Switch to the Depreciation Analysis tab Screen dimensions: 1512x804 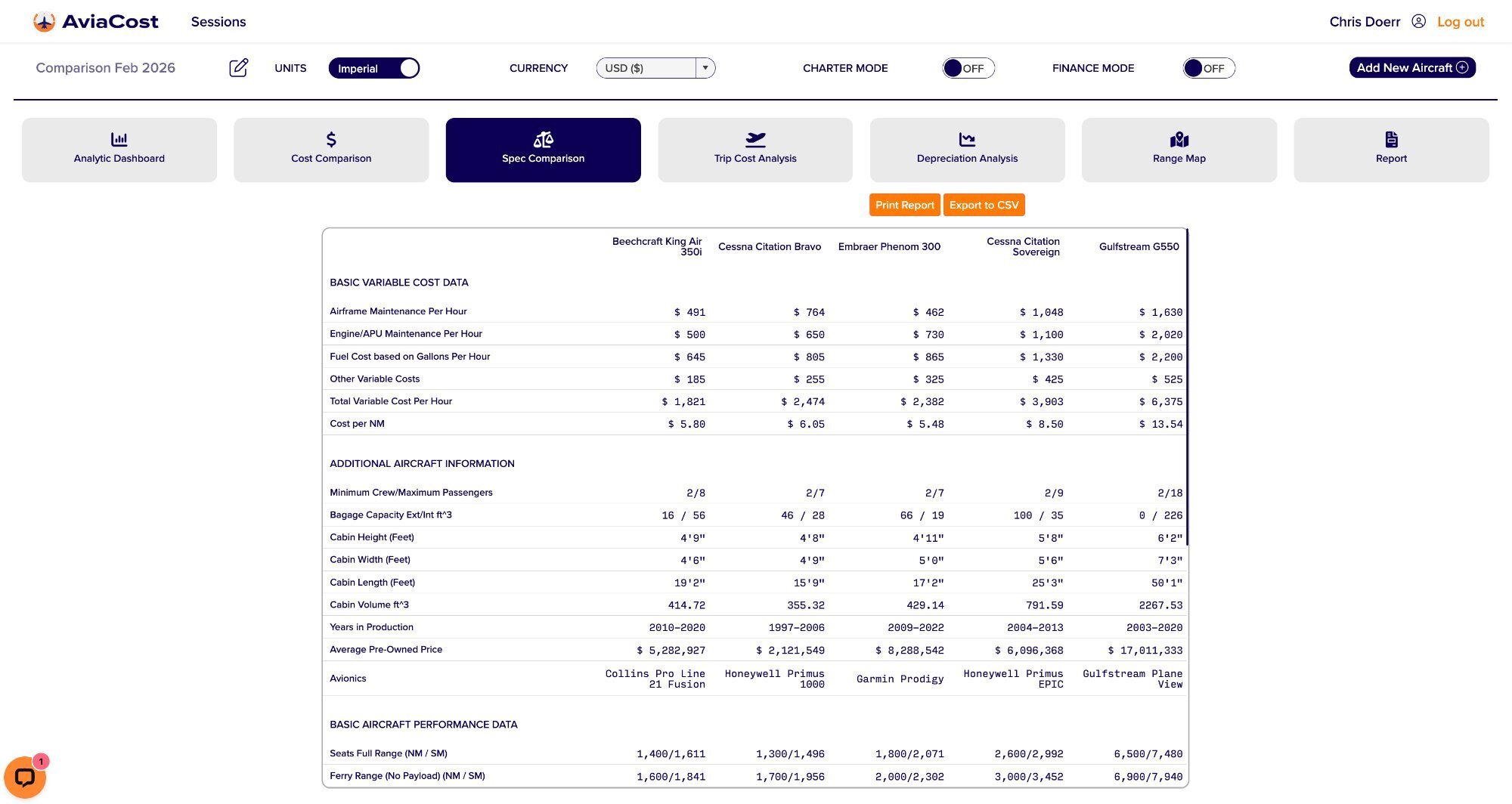click(967, 150)
